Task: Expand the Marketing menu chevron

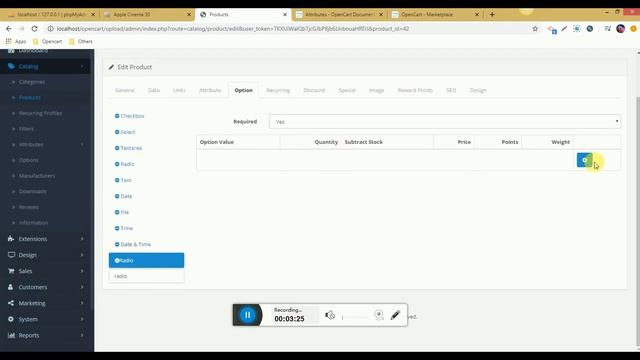Action: (x=82, y=303)
